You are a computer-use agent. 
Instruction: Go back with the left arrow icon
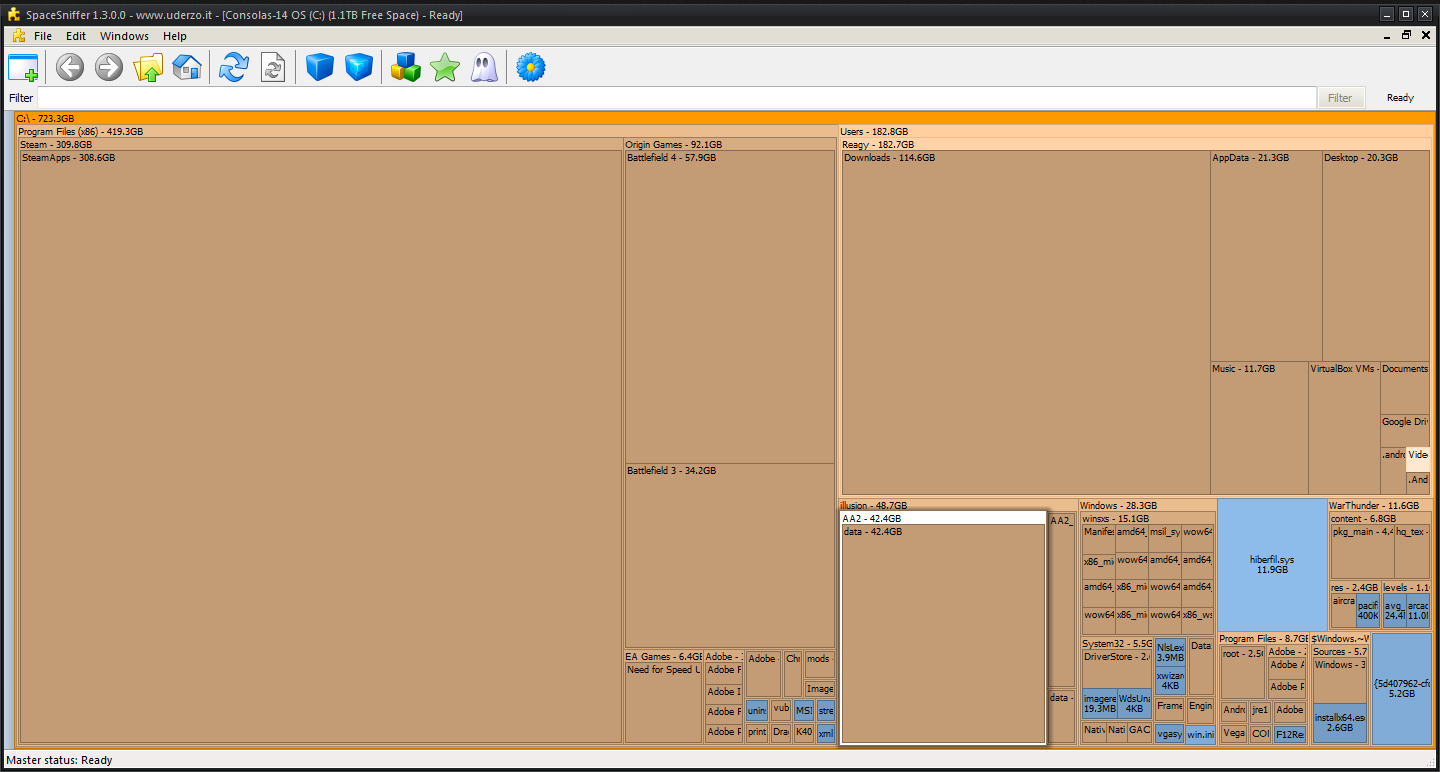tap(69, 68)
